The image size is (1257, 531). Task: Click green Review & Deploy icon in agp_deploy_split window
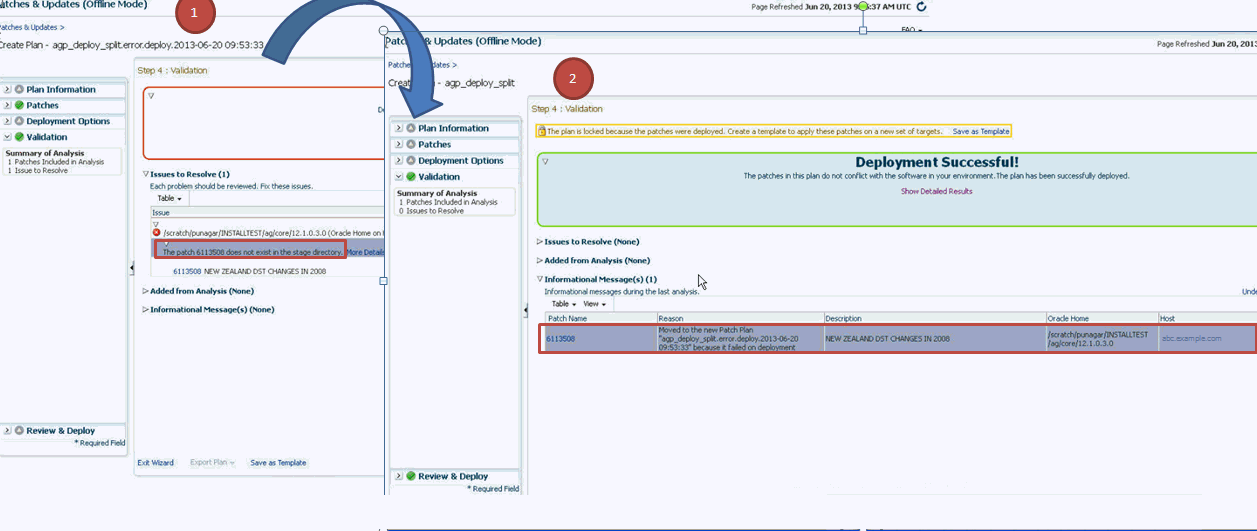411,476
